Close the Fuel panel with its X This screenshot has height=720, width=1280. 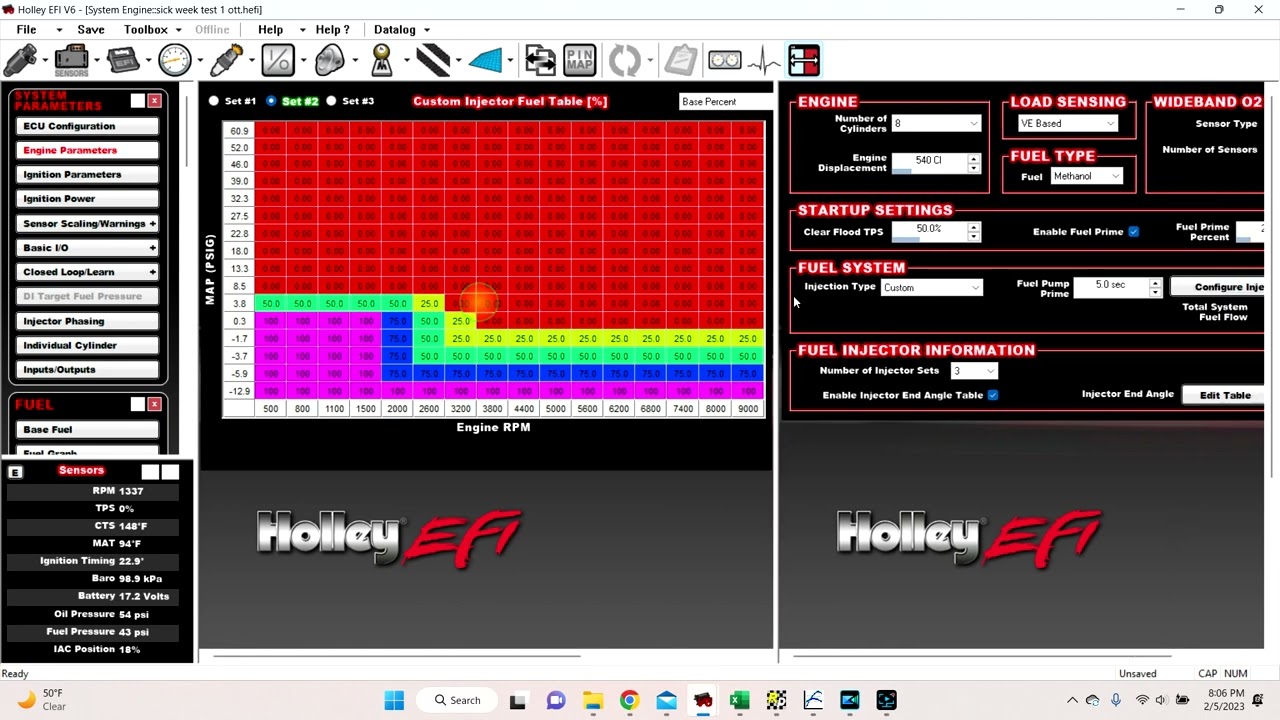(155, 404)
